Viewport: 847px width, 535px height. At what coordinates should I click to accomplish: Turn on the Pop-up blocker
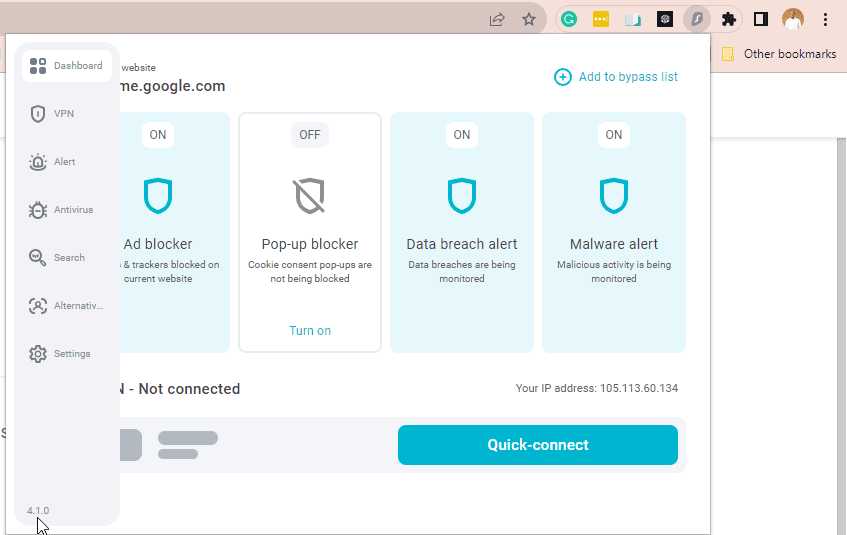[310, 331]
